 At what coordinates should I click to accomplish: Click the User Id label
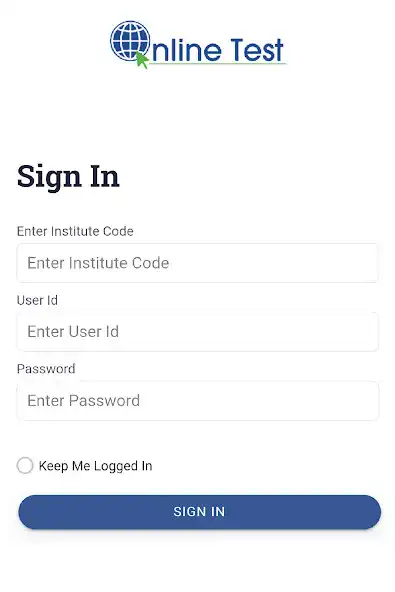coord(37,300)
